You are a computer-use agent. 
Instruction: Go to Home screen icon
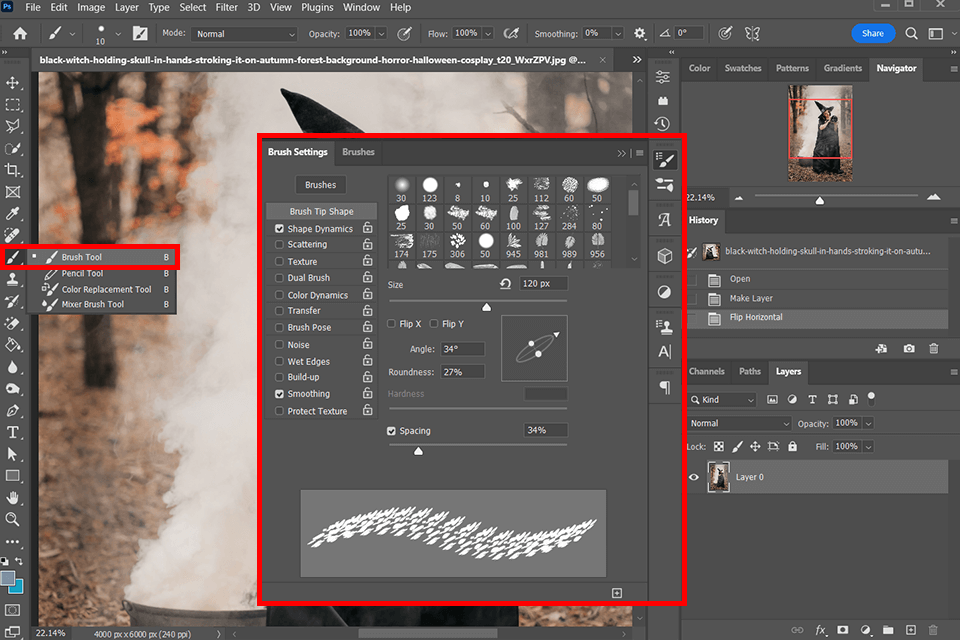tap(20, 34)
